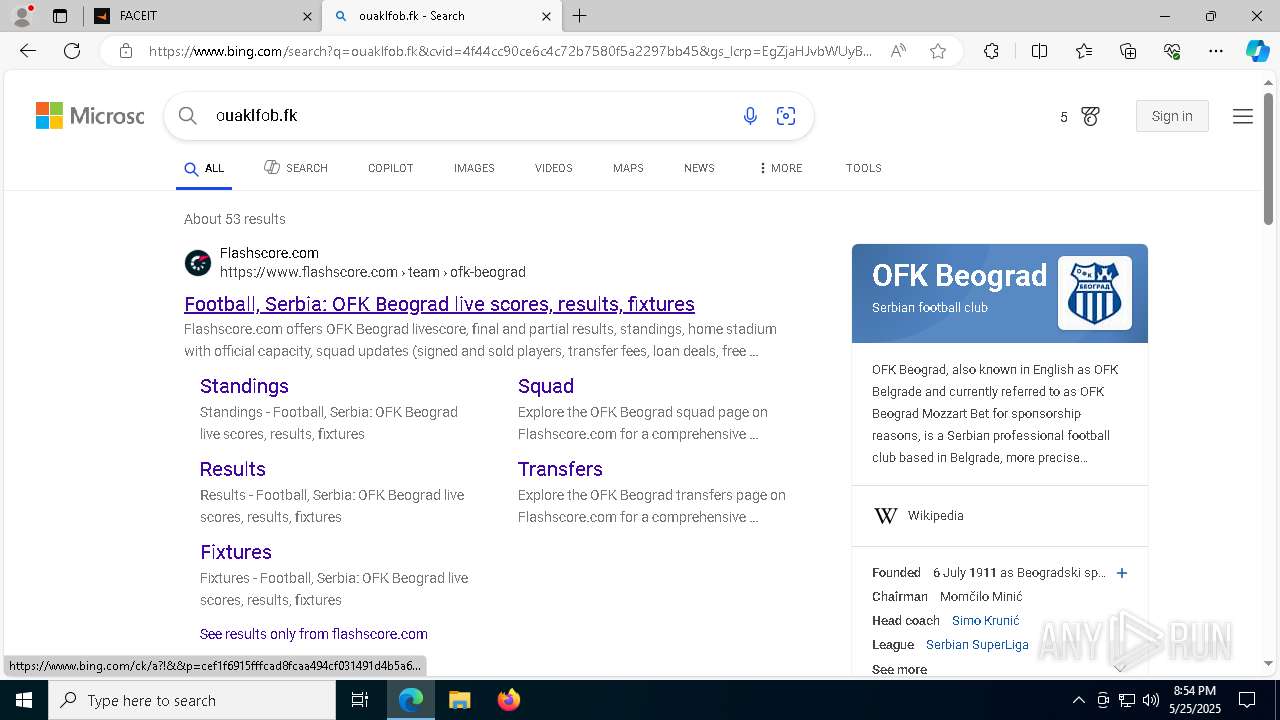Switch to NEWS results
The height and width of the screenshot is (720, 1280).
pyautogui.click(x=699, y=168)
